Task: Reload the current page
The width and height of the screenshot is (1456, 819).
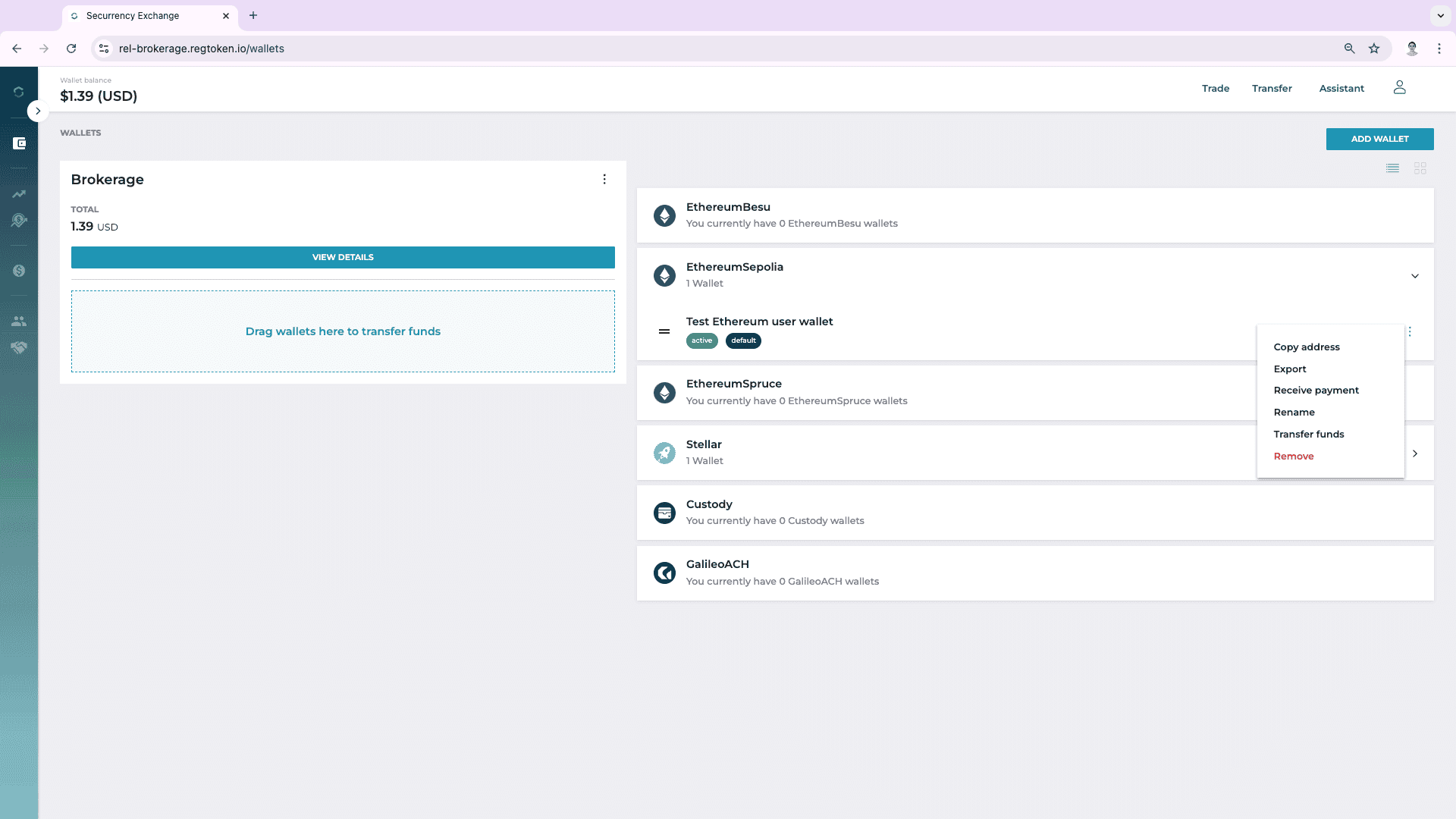Action: point(71,49)
